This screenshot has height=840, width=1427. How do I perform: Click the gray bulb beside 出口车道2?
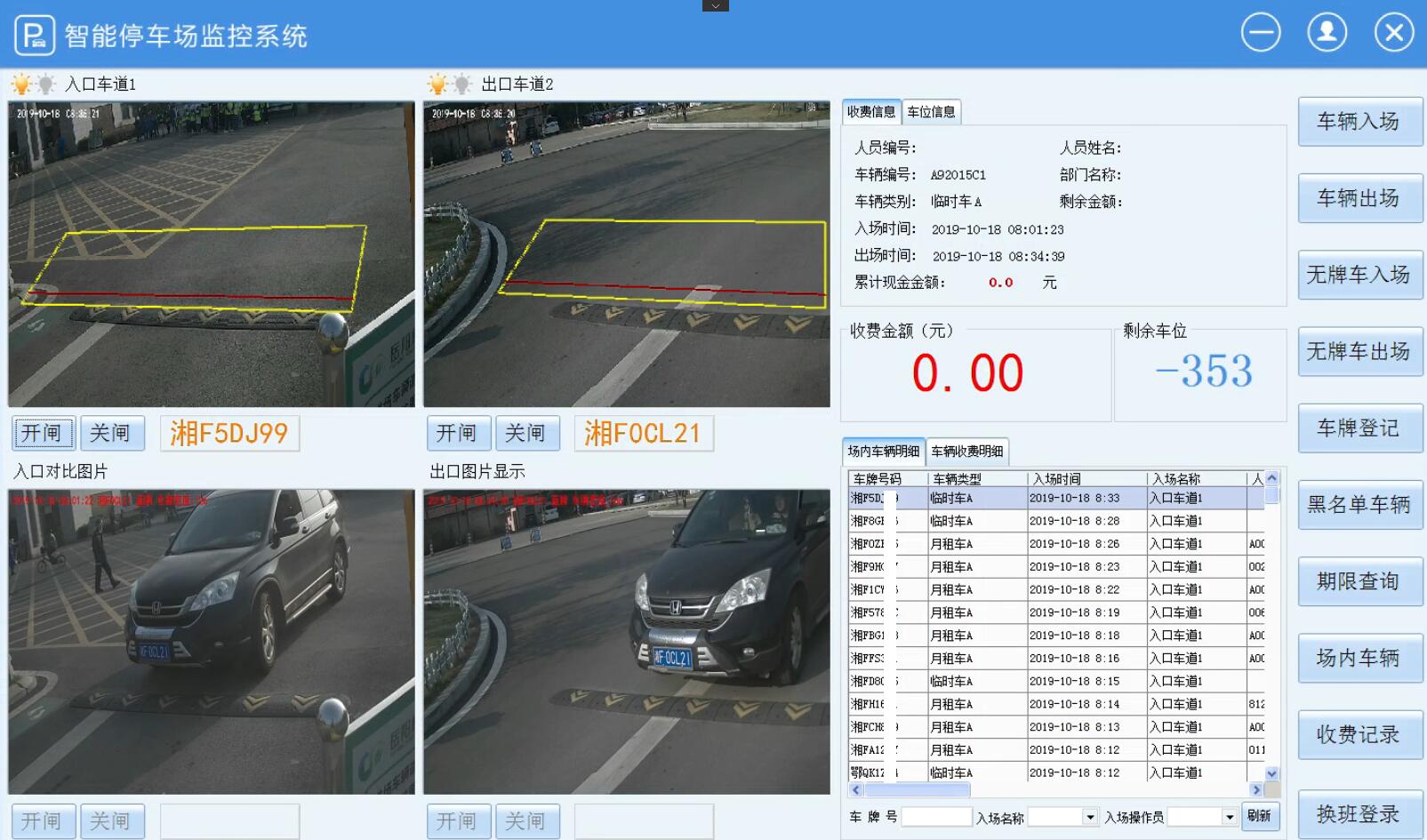point(461,84)
